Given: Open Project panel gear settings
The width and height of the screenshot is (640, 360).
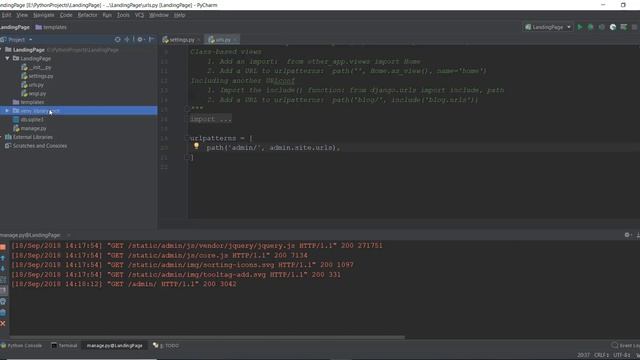Looking at the screenshot, I should [x=140, y=40].
